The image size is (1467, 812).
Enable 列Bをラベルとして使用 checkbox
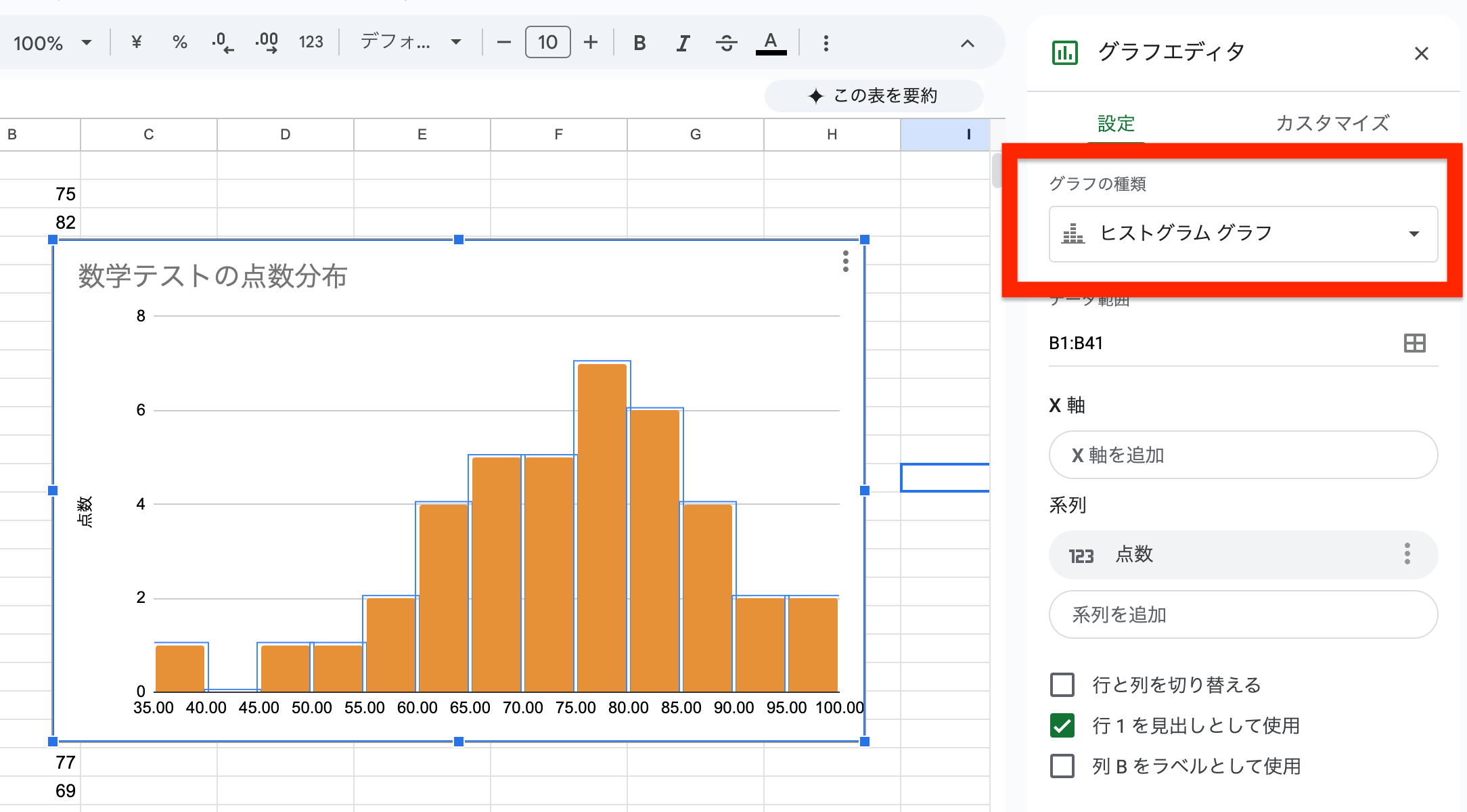coord(1062,765)
